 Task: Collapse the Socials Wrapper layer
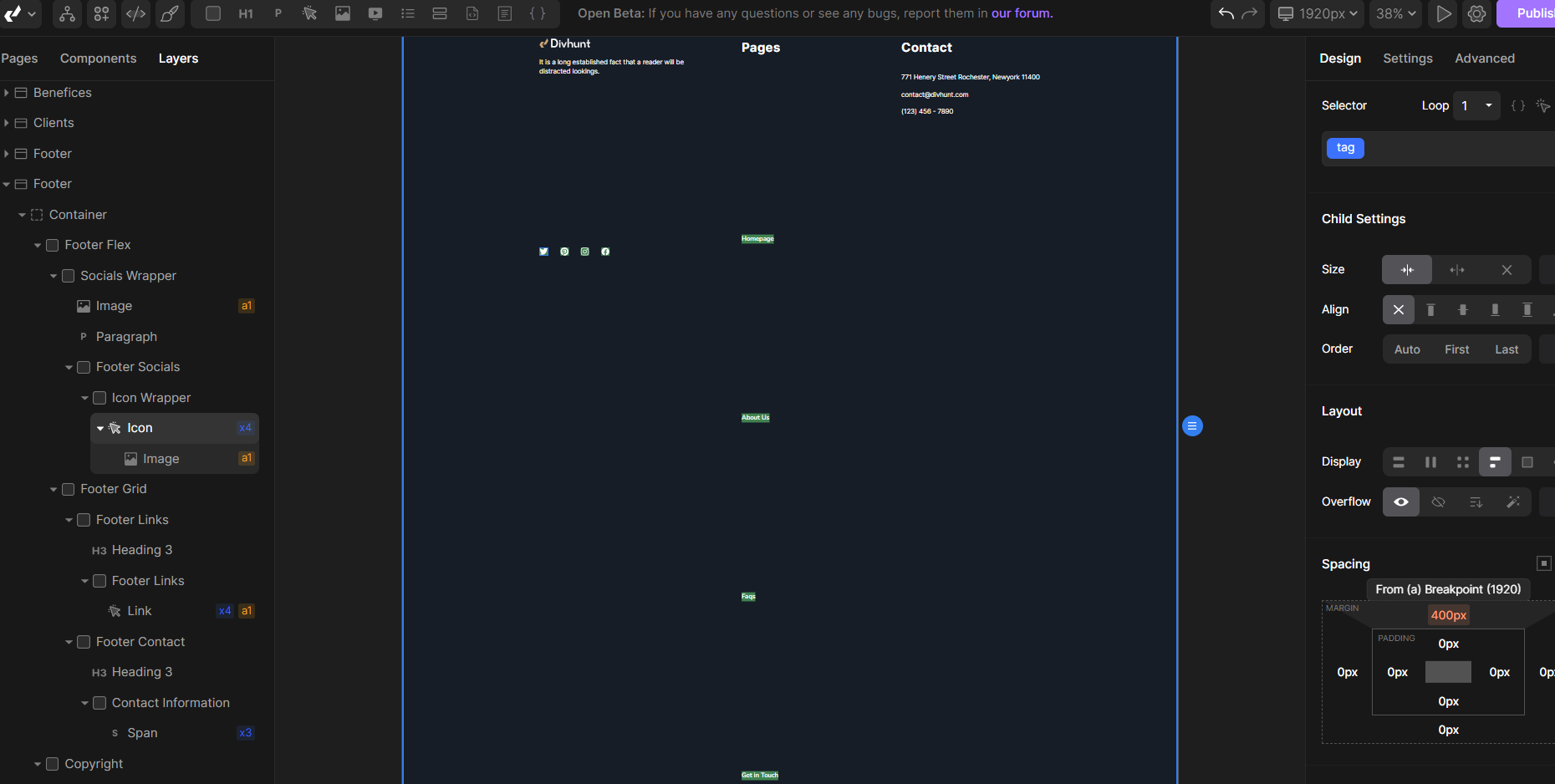coord(54,276)
